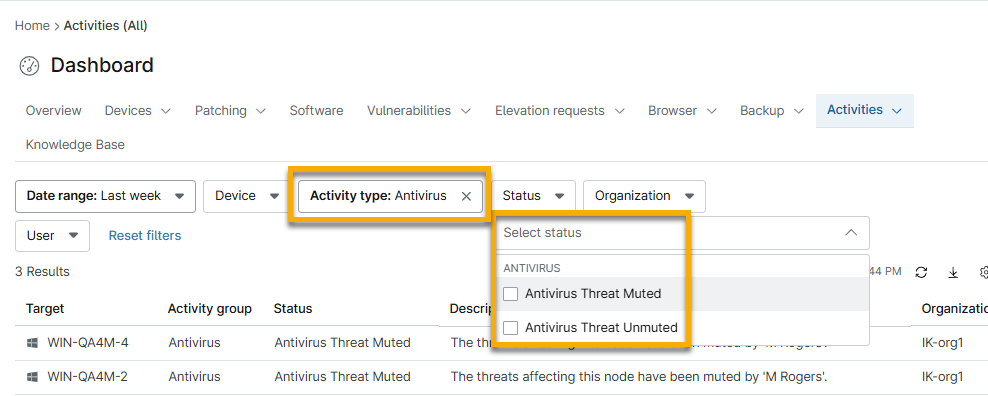Click the 'muted by M Rogers' description
Screen dimensions: 988x396
coord(639,377)
